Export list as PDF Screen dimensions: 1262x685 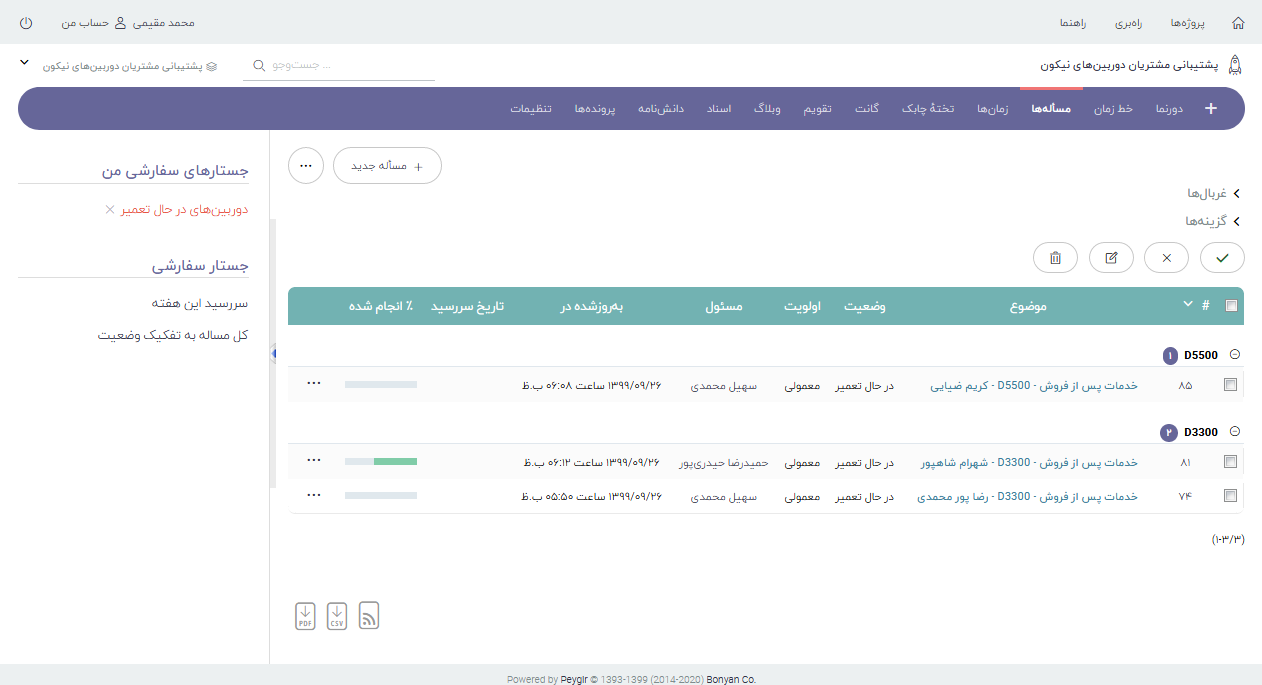(x=306, y=616)
